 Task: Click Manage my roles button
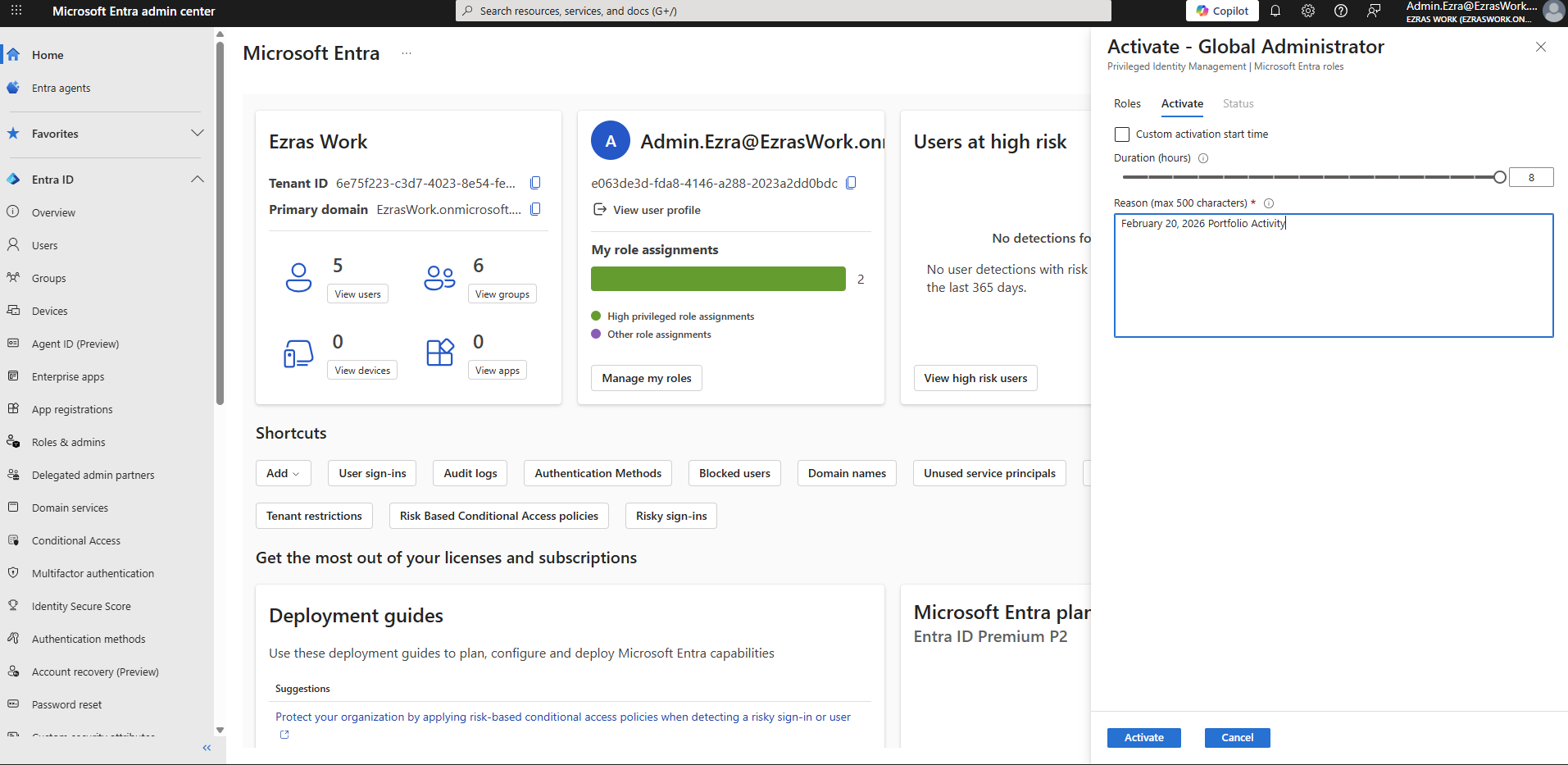(x=646, y=378)
